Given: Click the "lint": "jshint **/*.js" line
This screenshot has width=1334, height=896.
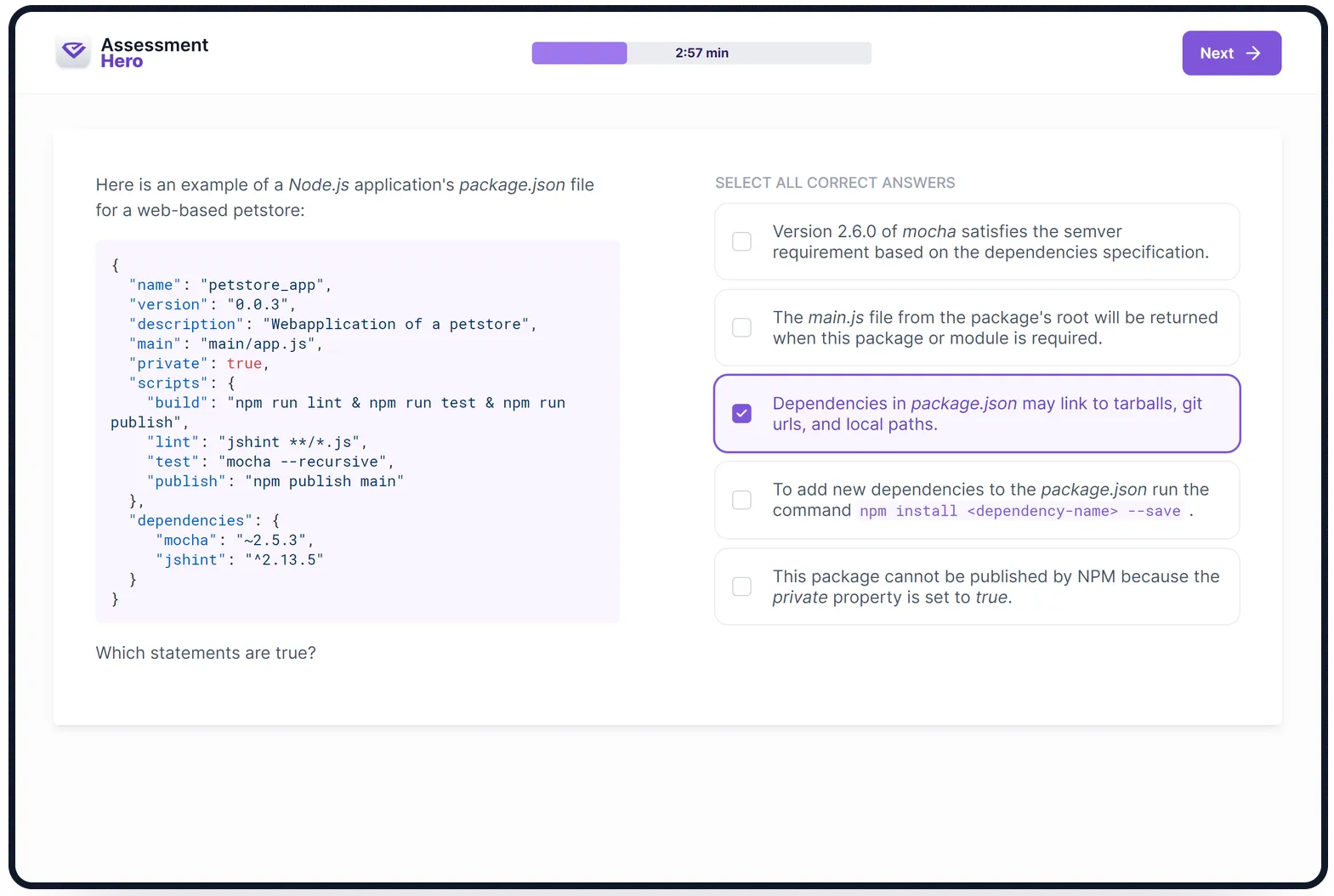Looking at the screenshot, I should pyautogui.click(x=257, y=442).
